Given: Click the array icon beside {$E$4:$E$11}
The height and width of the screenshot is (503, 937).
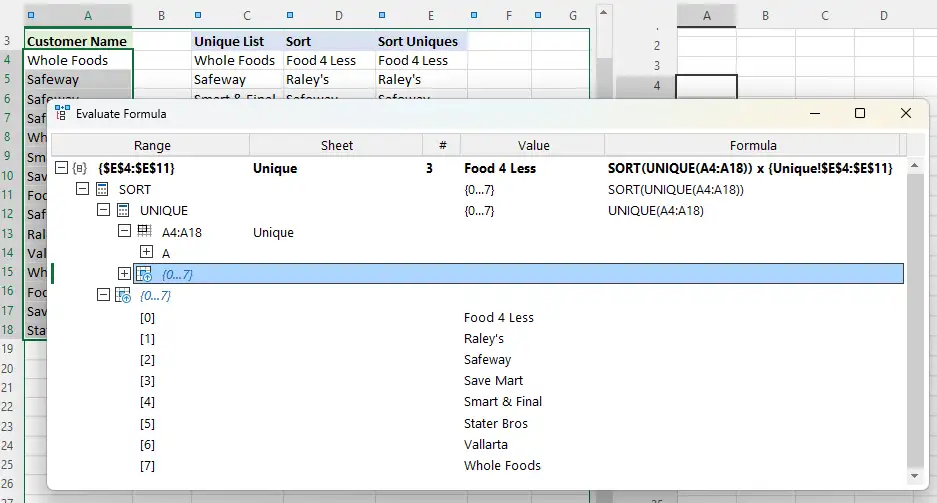Looking at the screenshot, I should point(80,168).
